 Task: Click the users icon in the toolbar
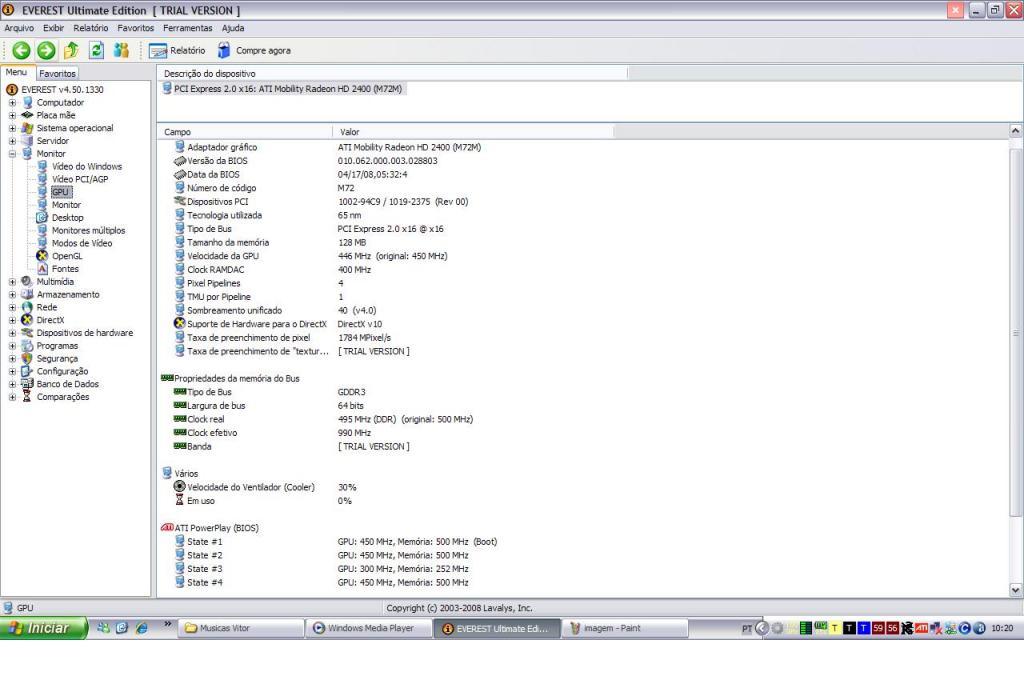click(121, 50)
